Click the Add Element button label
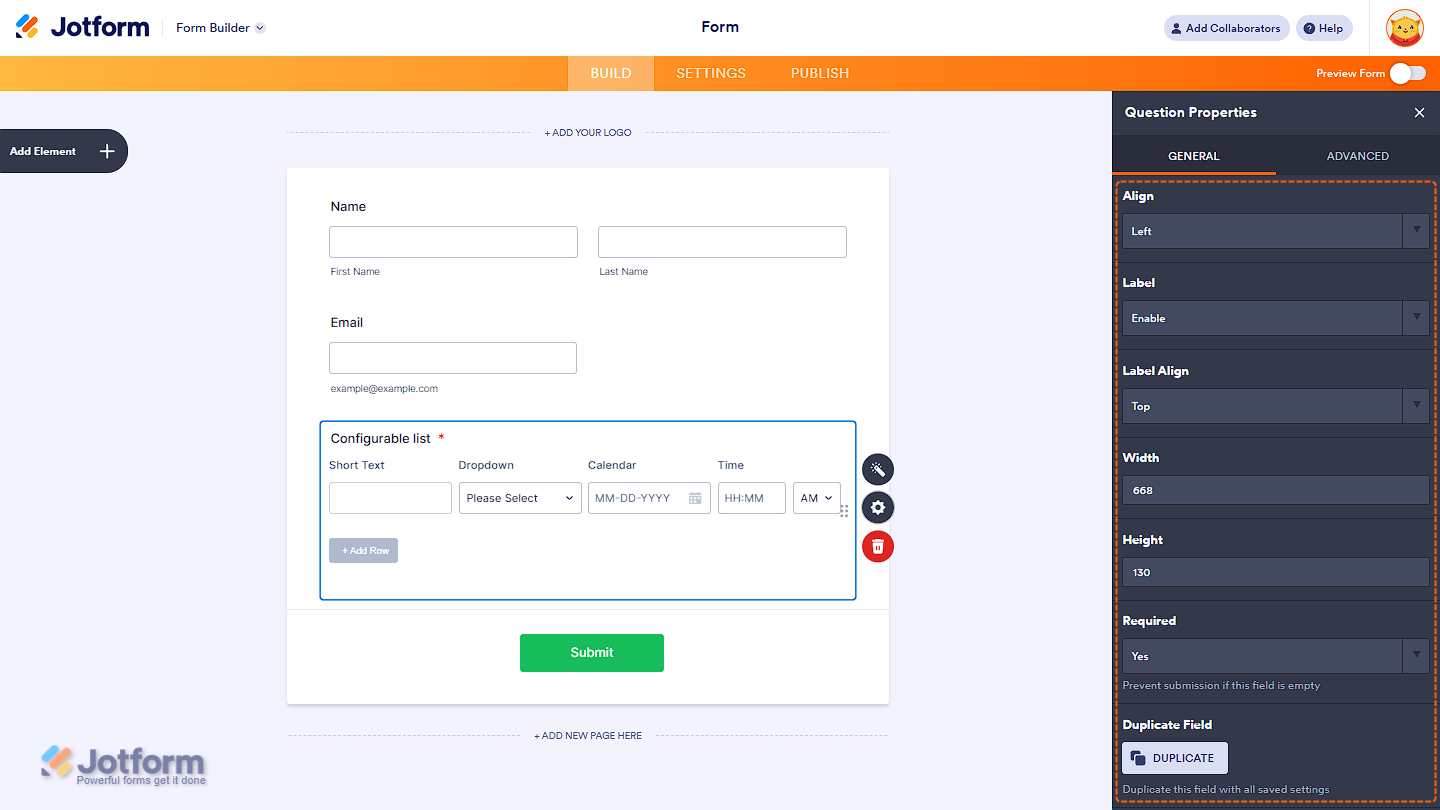Image resolution: width=1440 pixels, height=810 pixels. pos(43,151)
